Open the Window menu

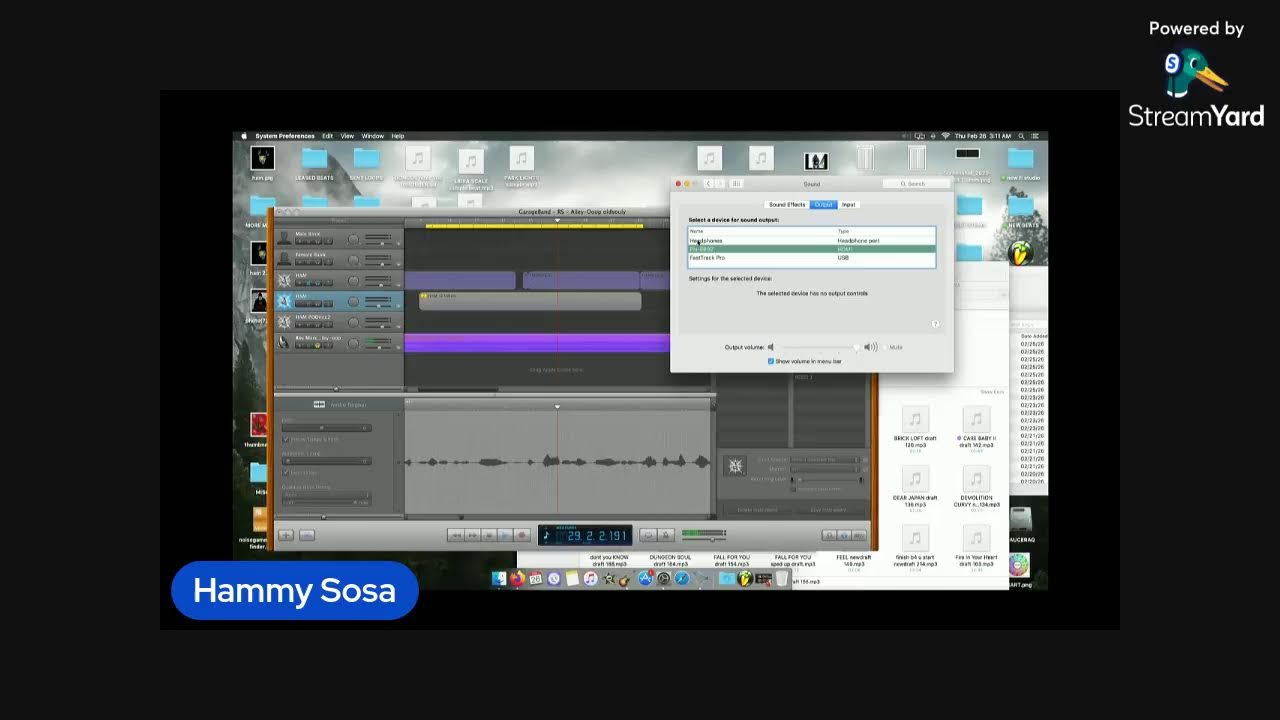pos(373,136)
